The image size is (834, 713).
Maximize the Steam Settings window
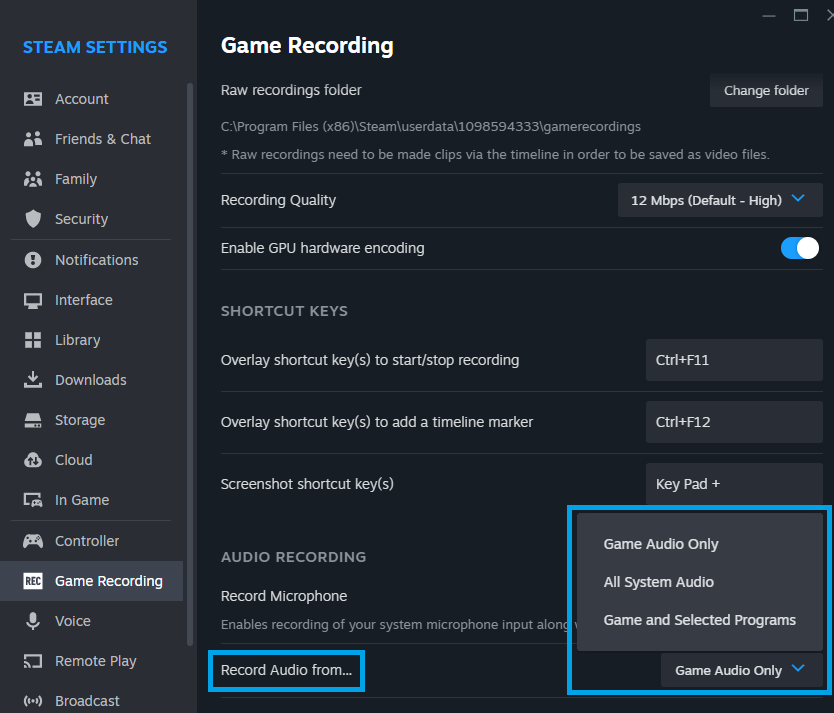pos(800,15)
